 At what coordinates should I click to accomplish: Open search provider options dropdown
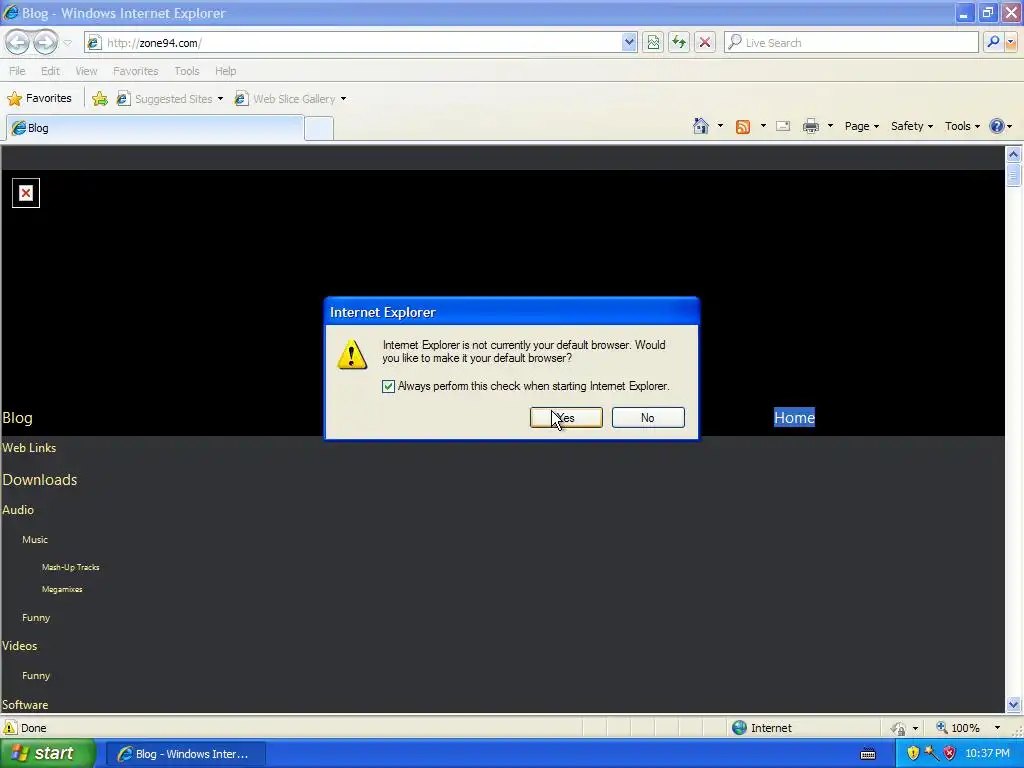coord(1011,42)
